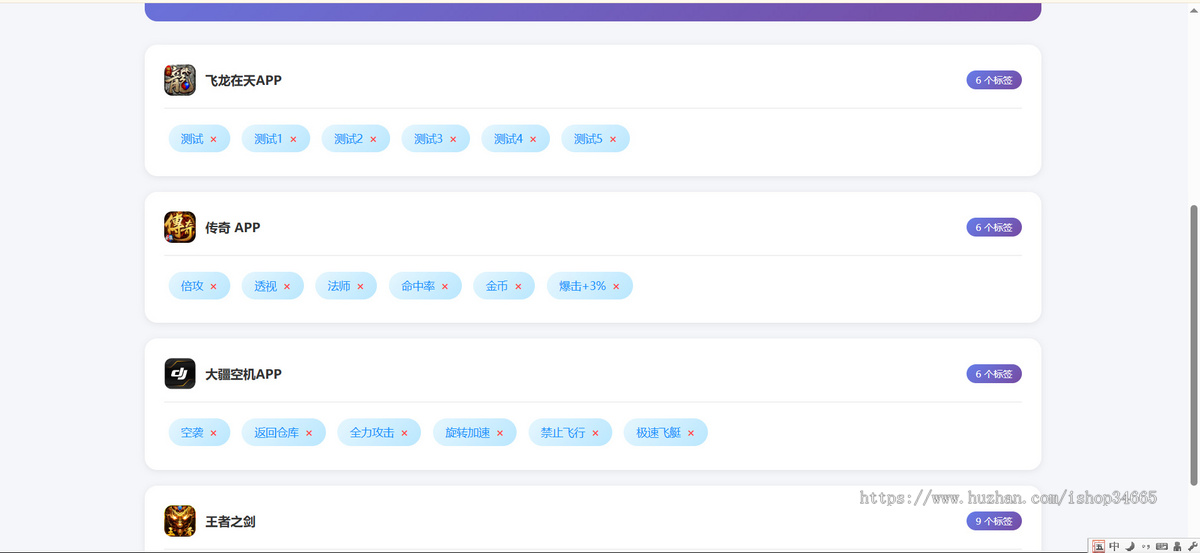The width and height of the screenshot is (1200, 553).
Task: Click the 王者之剑 app icon
Action: [x=180, y=521]
